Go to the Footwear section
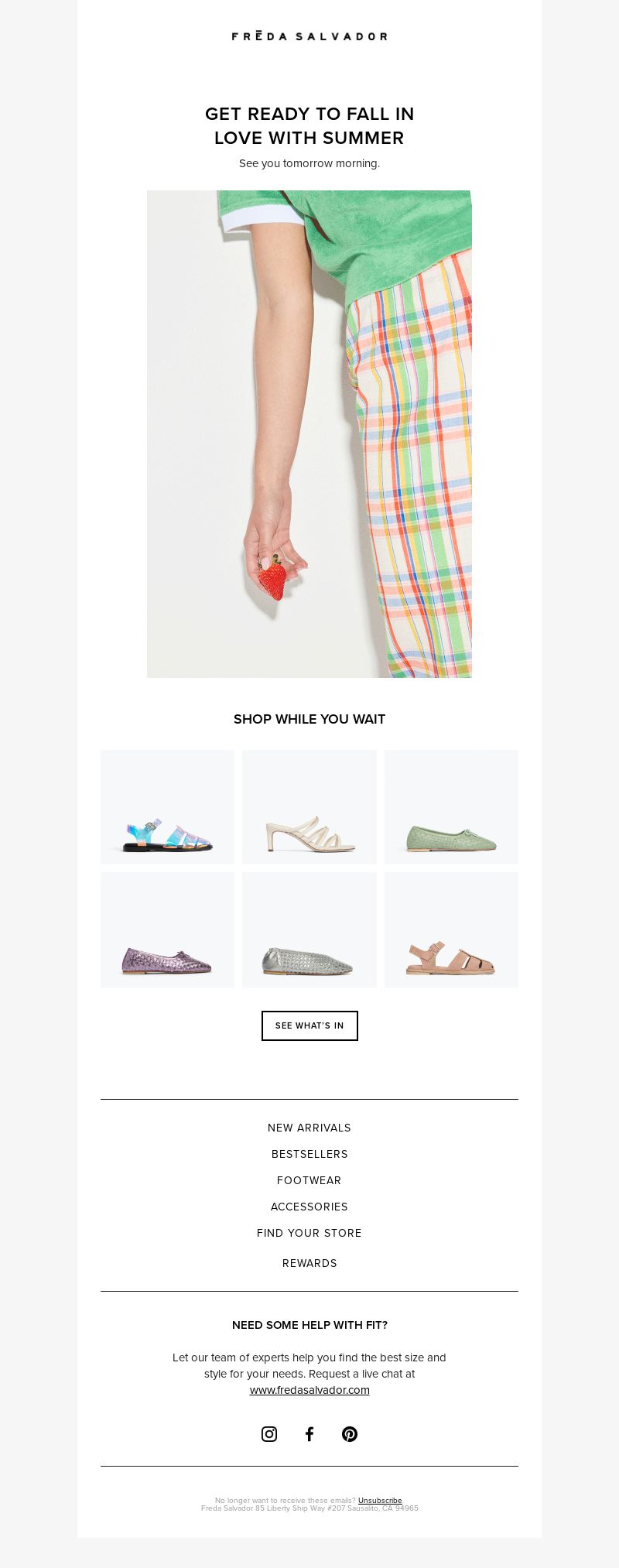This screenshot has height=1568, width=619. (309, 1180)
